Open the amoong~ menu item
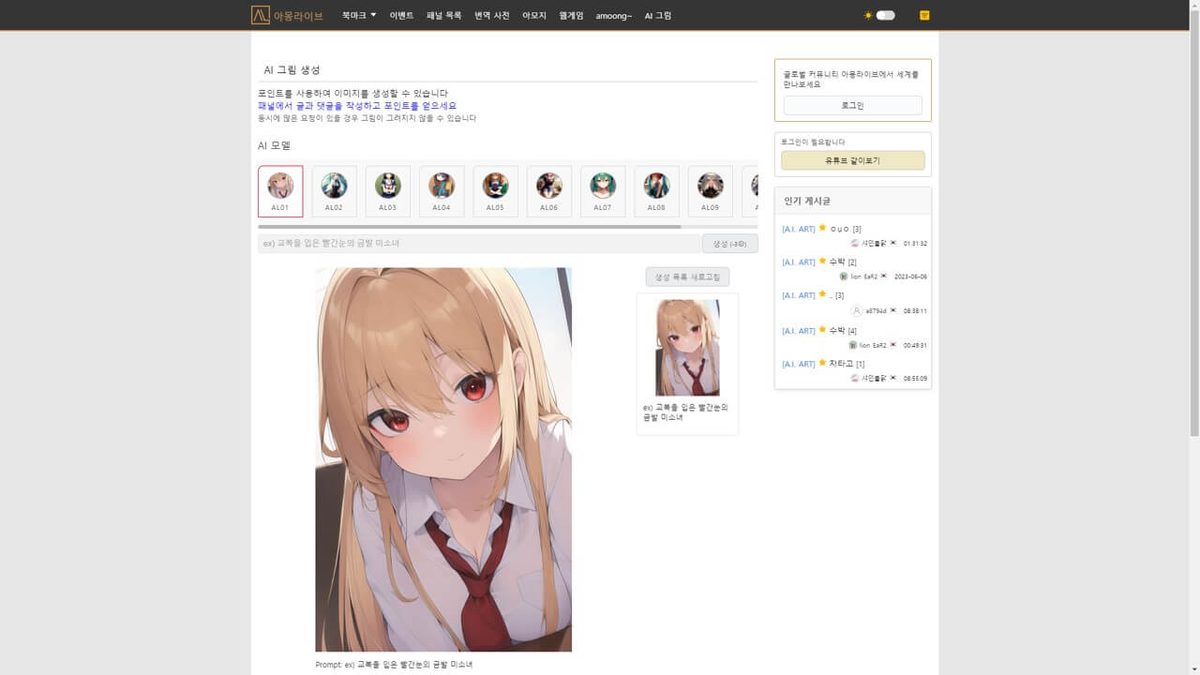The width and height of the screenshot is (1200, 675). 614,16
